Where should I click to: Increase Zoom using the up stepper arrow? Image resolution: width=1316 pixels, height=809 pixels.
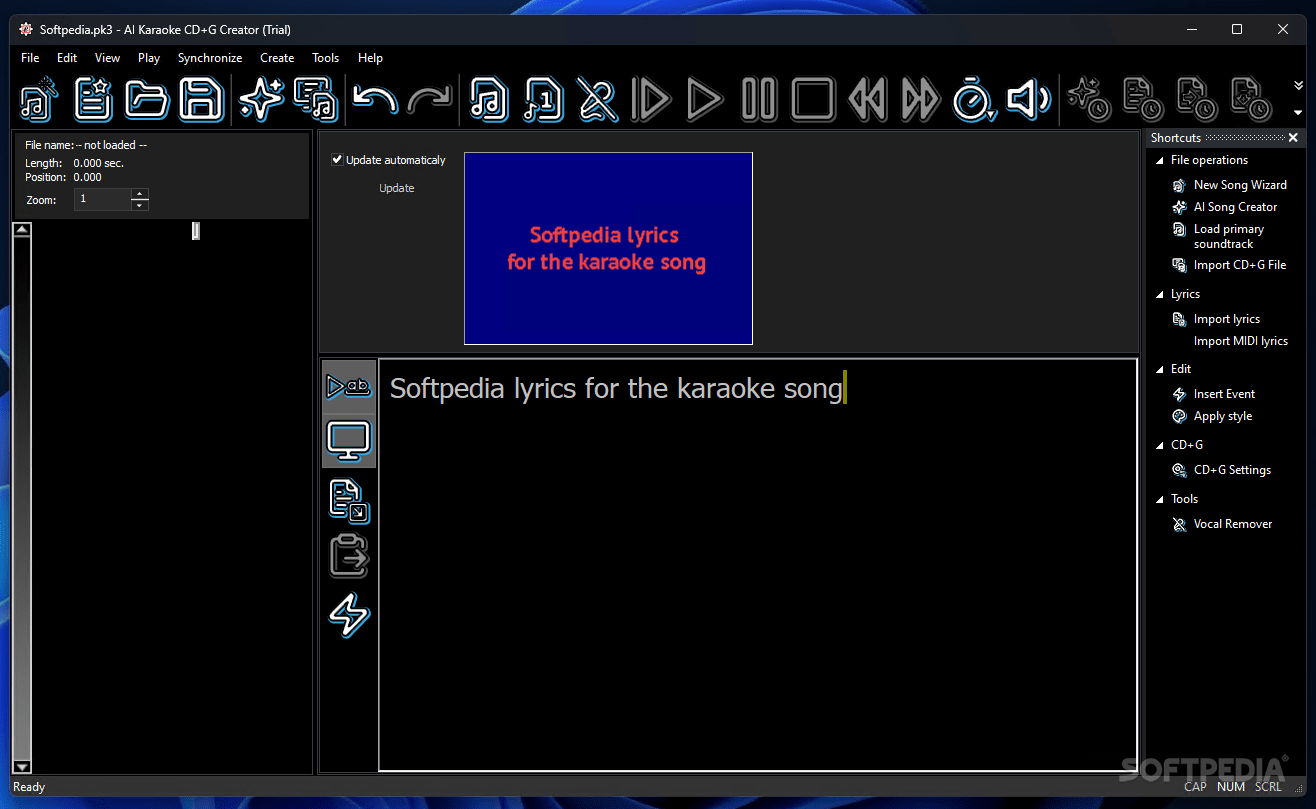click(139, 194)
